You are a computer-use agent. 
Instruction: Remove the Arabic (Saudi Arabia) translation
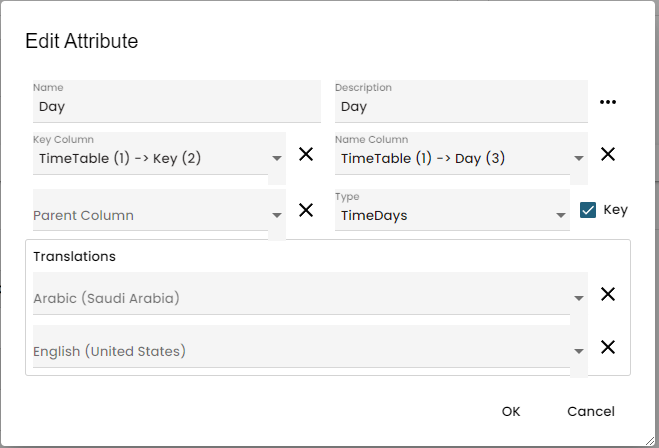pos(607,294)
